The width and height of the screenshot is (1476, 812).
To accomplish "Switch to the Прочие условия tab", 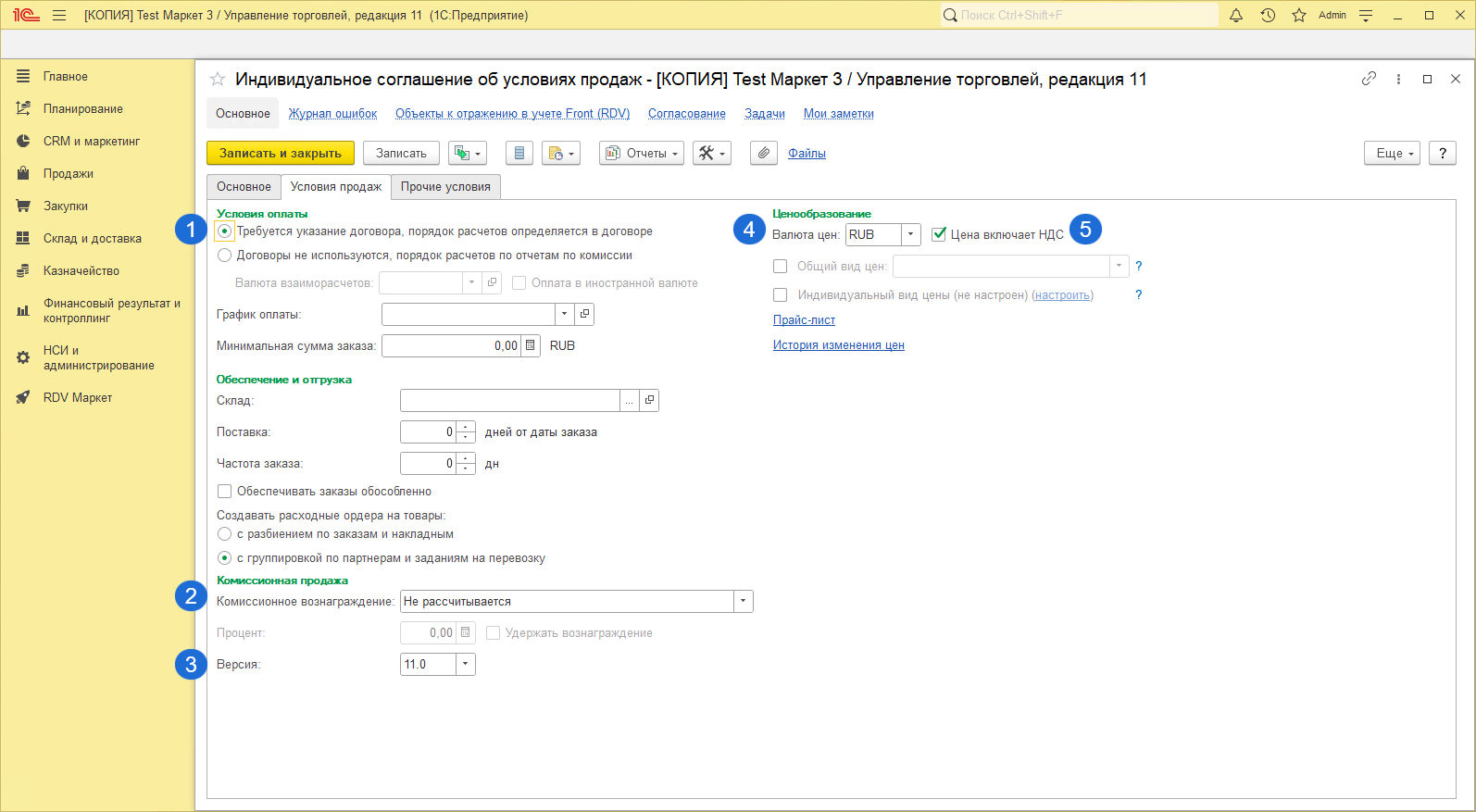I will pos(445,187).
